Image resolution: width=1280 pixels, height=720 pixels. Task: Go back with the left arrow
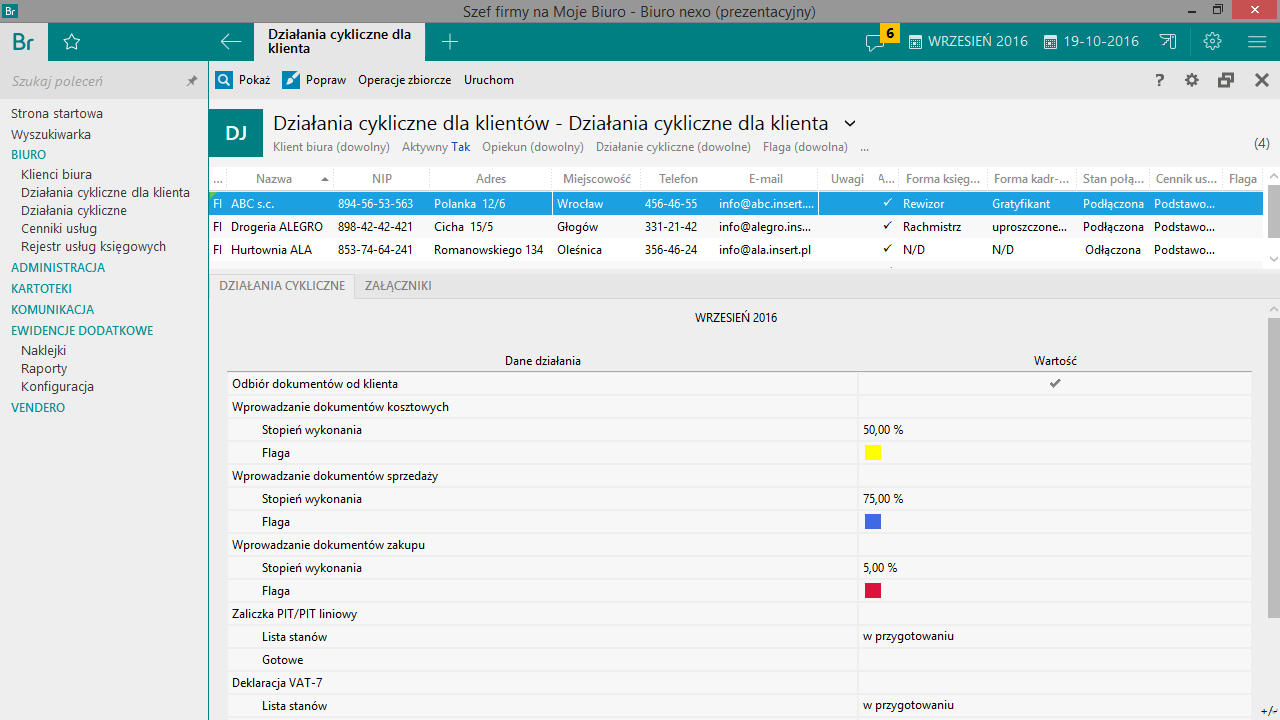(x=231, y=42)
